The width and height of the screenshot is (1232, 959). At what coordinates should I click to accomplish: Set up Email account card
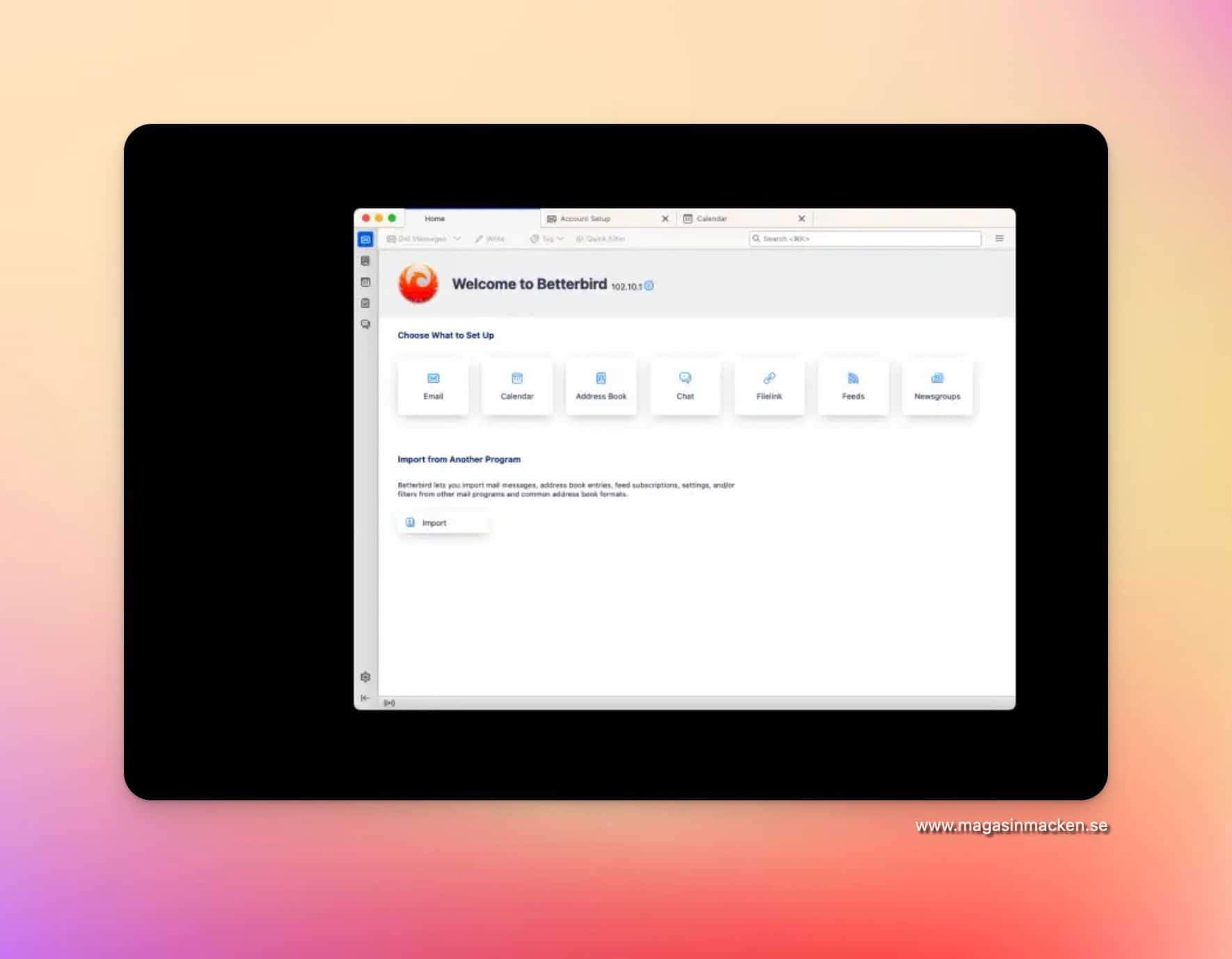(x=433, y=387)
